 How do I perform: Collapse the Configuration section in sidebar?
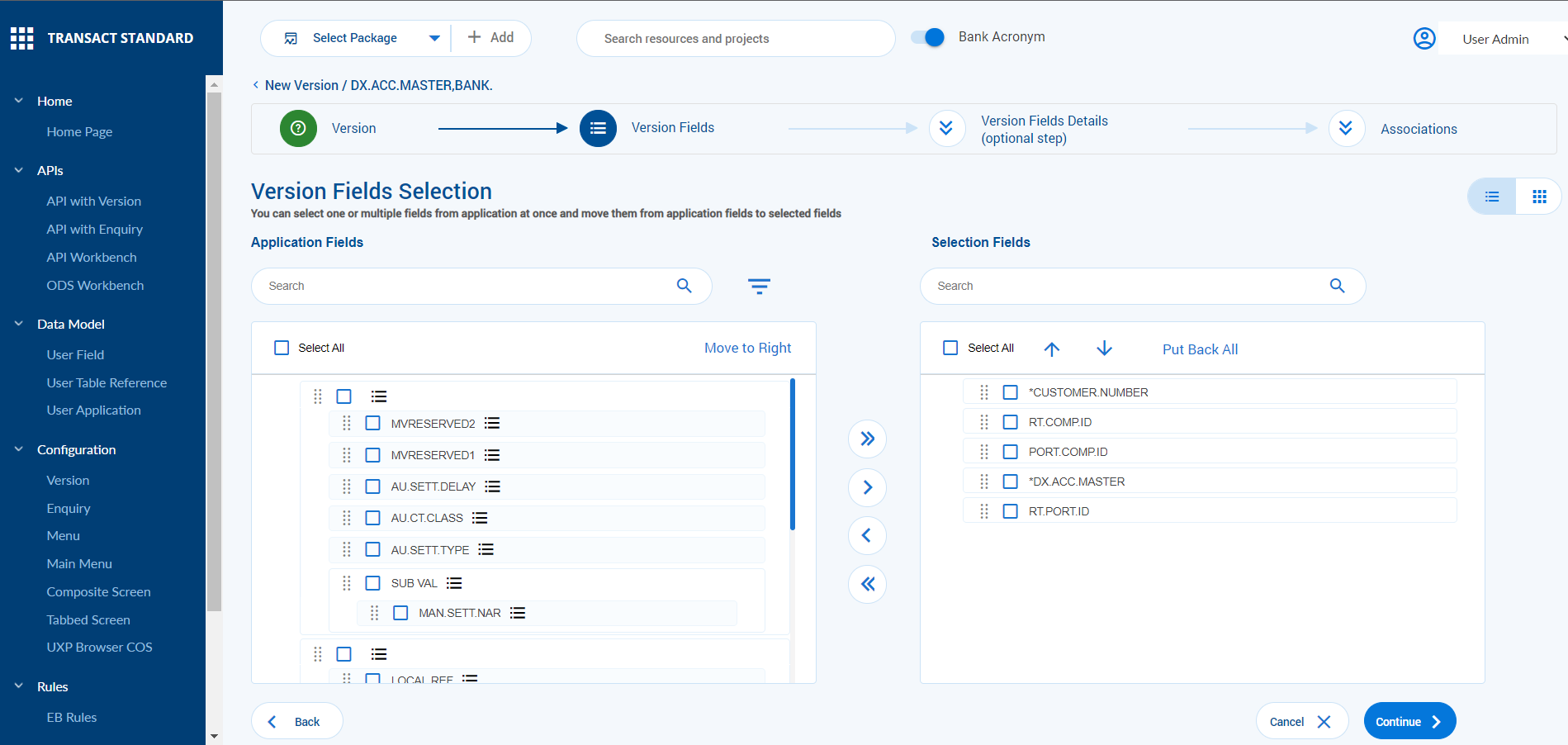pyautogui.click(x=19, y=449)
